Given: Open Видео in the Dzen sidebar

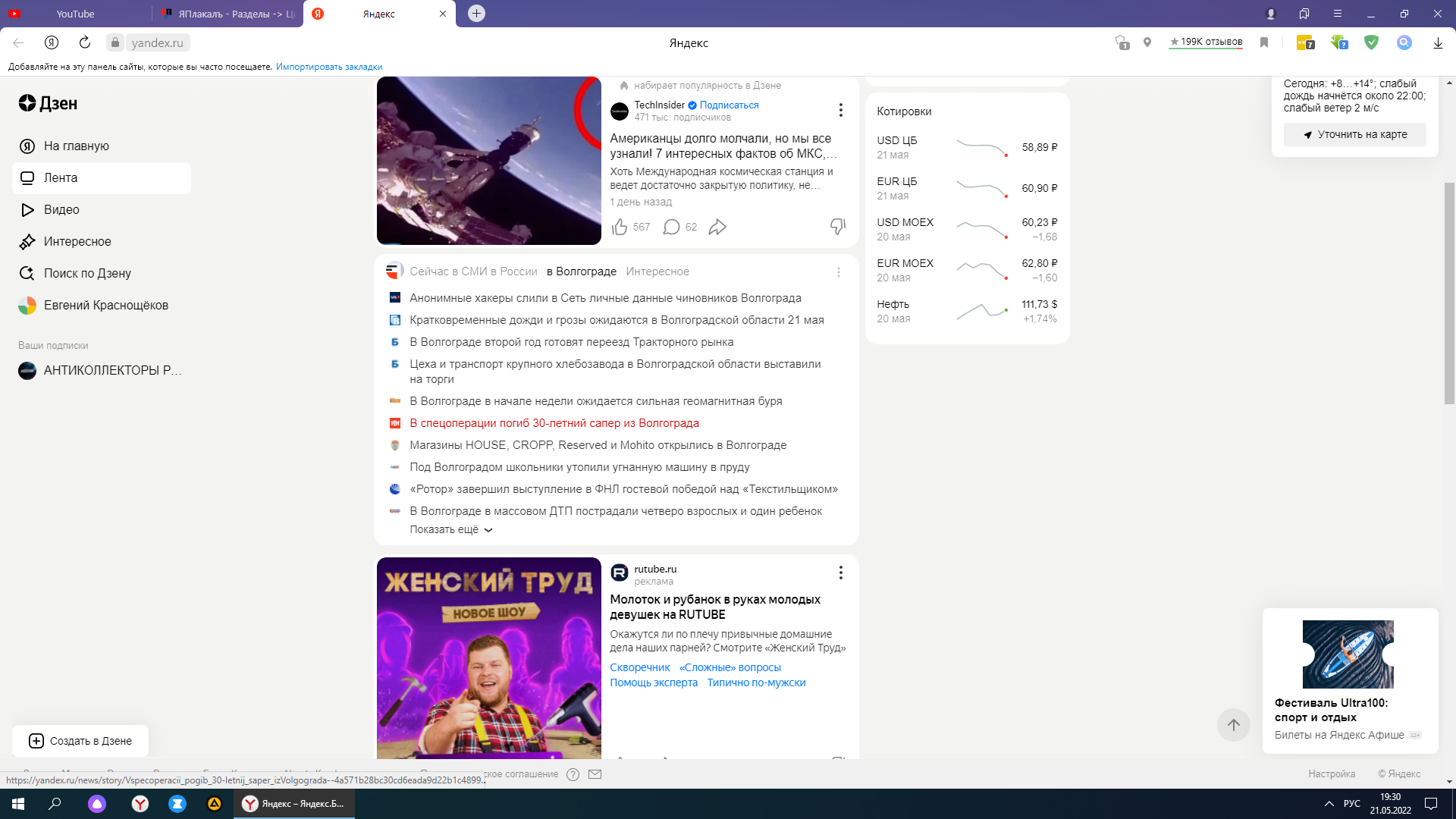Looking at the screenshot, I should [102, 210].
